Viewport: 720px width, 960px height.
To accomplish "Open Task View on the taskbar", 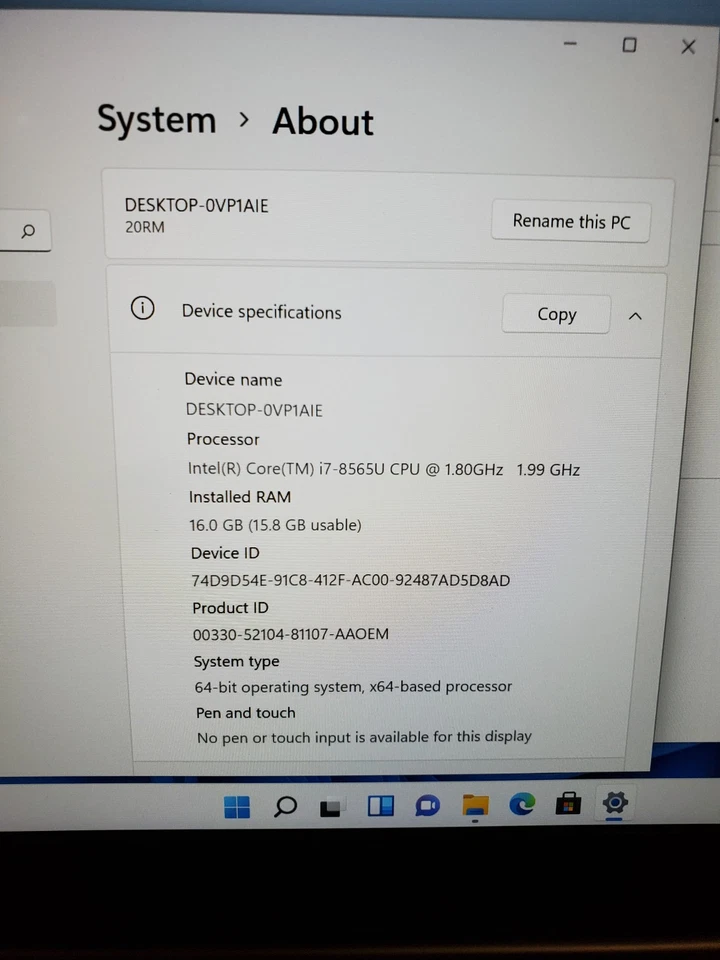I will 332,807.
